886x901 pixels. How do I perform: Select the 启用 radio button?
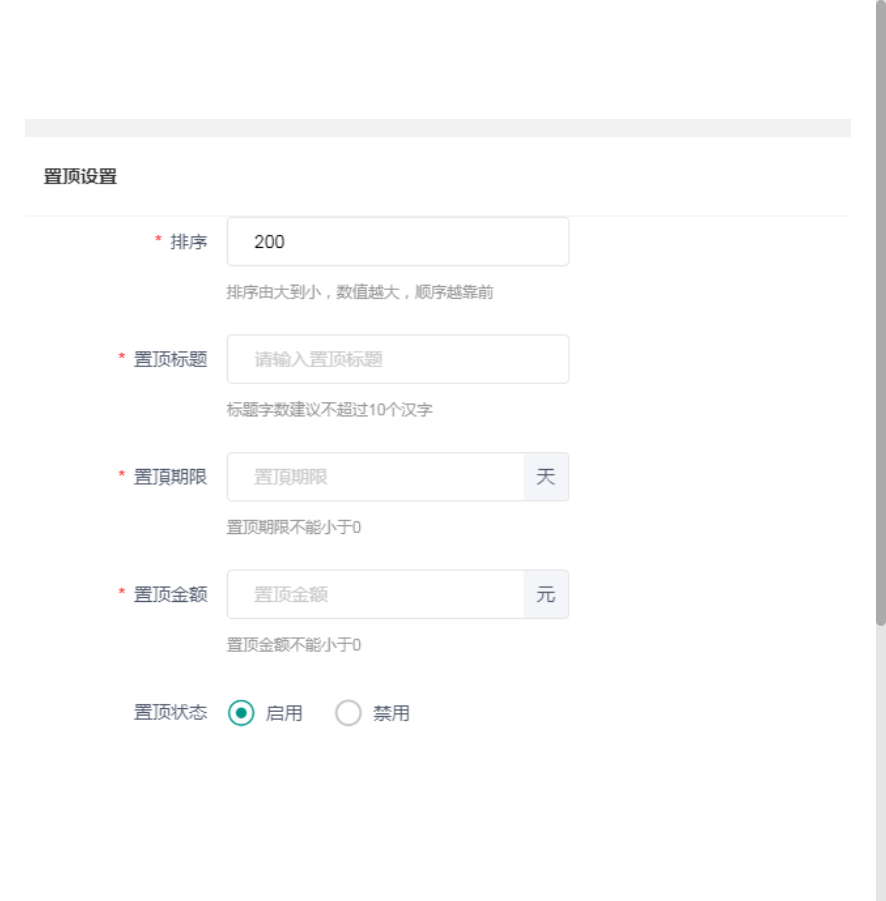coord(241,713)
